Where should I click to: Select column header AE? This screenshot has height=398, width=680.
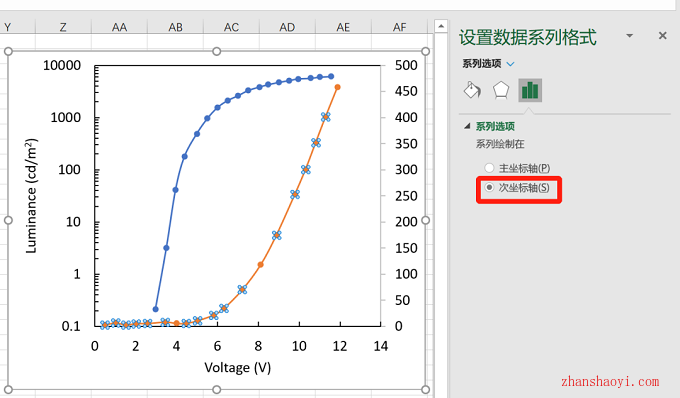(343, 27)
